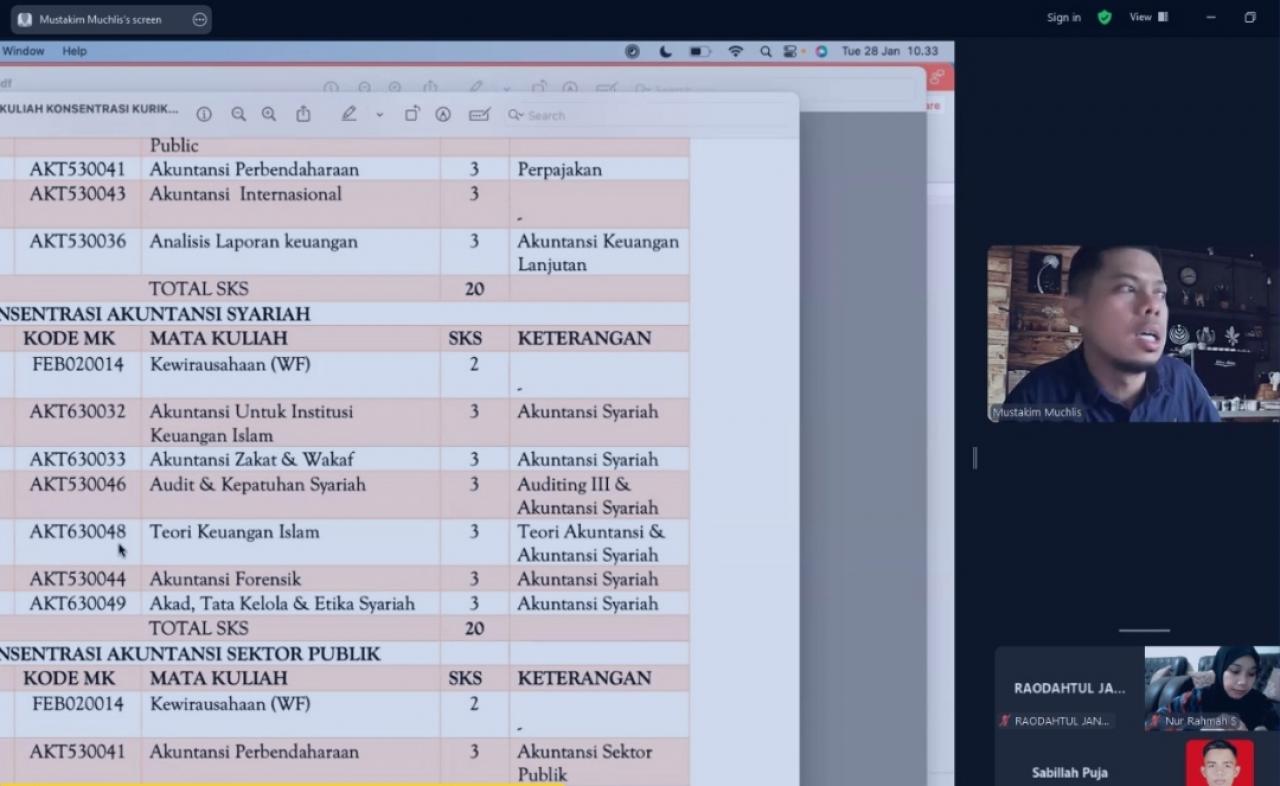Open the View layout options
This screenshot has width=1280, height=786.
[x=1148, y=17]
